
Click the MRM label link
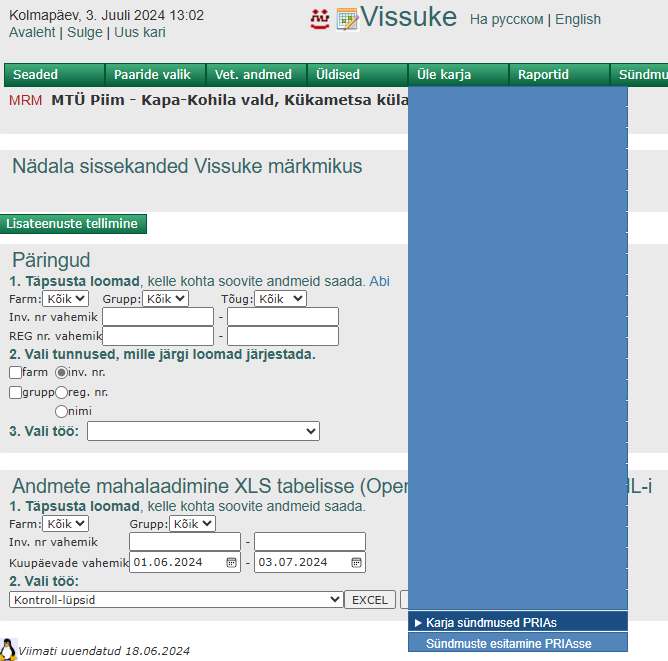[26, 100]
